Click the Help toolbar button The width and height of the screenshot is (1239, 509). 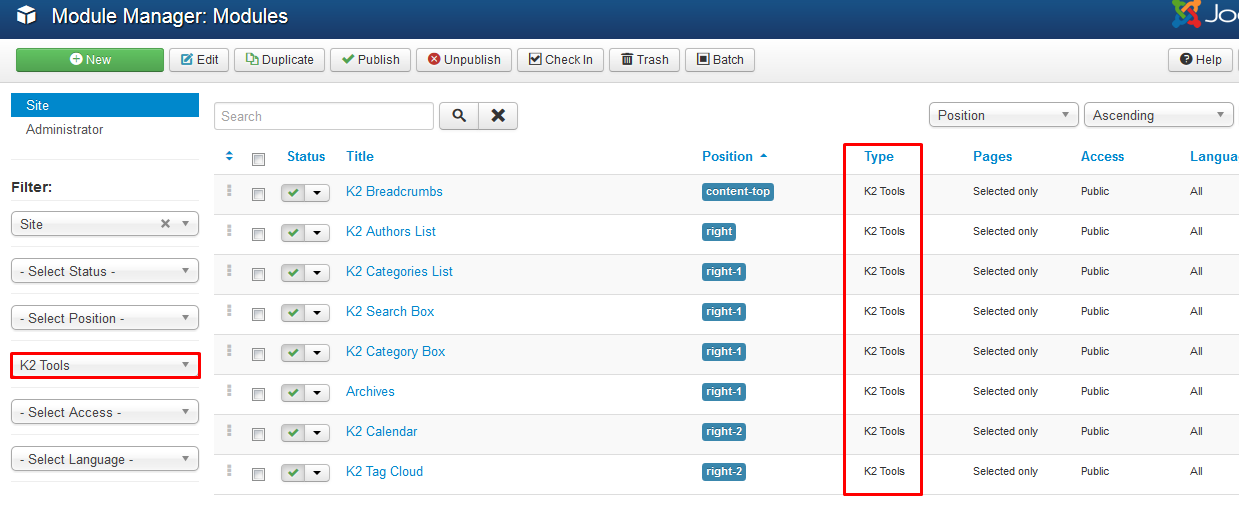click(1200, 60)
